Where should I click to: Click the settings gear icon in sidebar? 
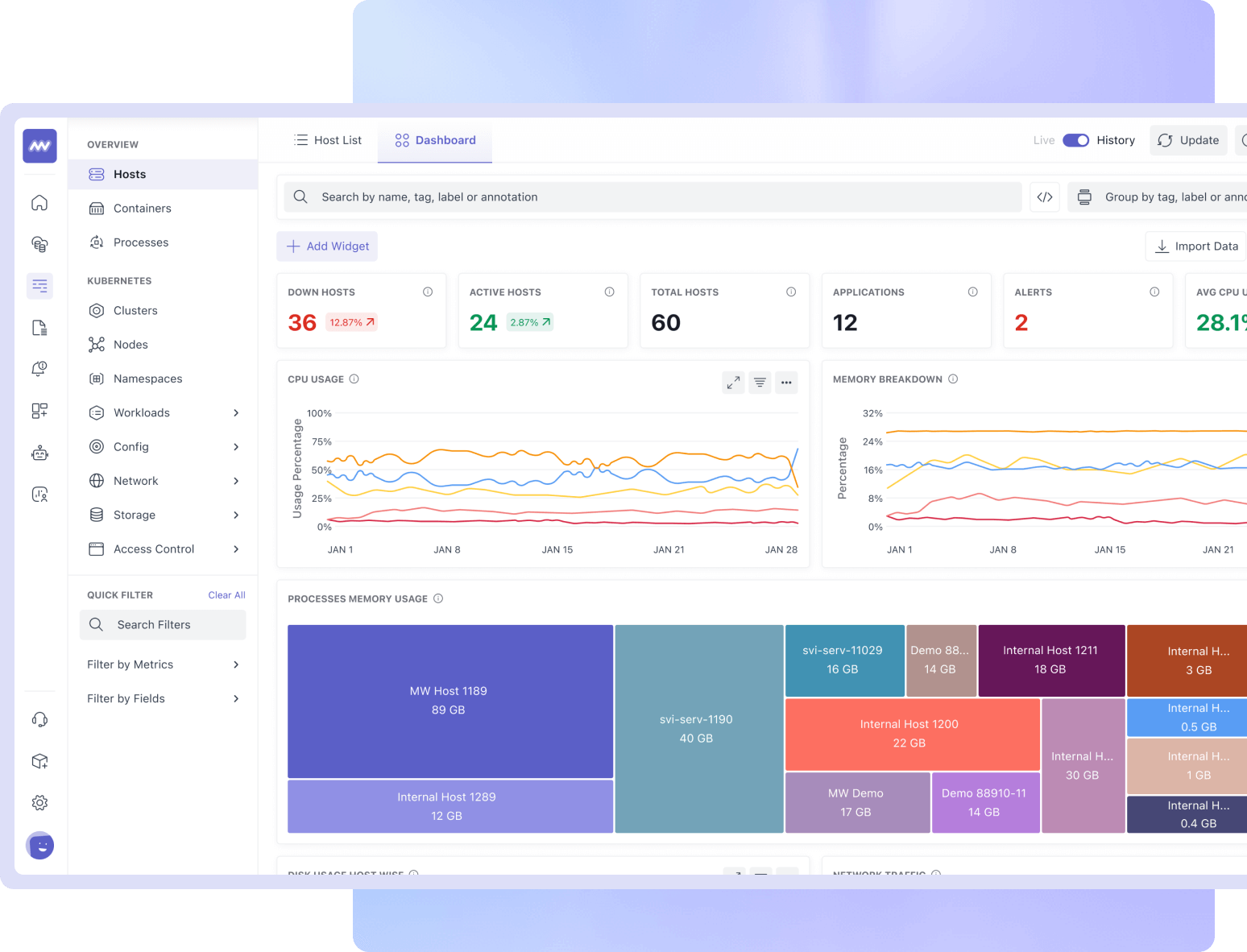[39, 803]
